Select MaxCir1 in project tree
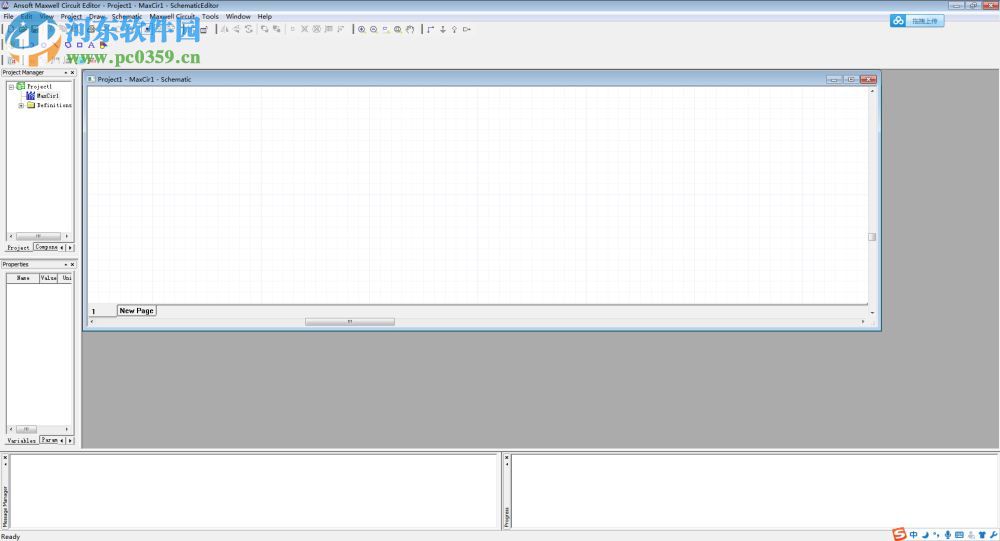The image size is (1000, 541). pos(48,96)
